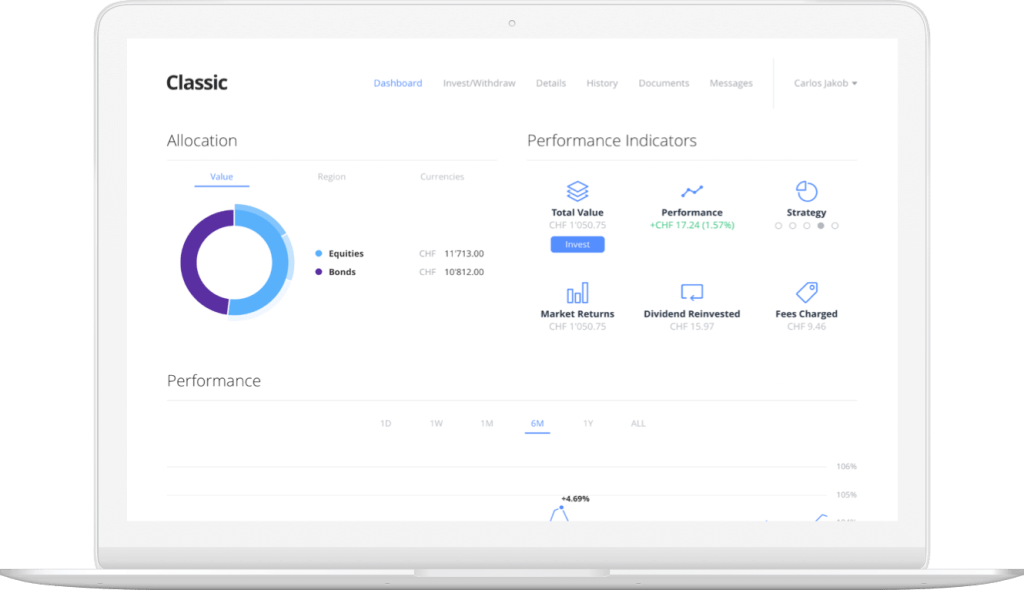Viewport: 1024px width, 590px height.
Task: Click the Market Returns bar chart icon
Action: coord(577,293)
